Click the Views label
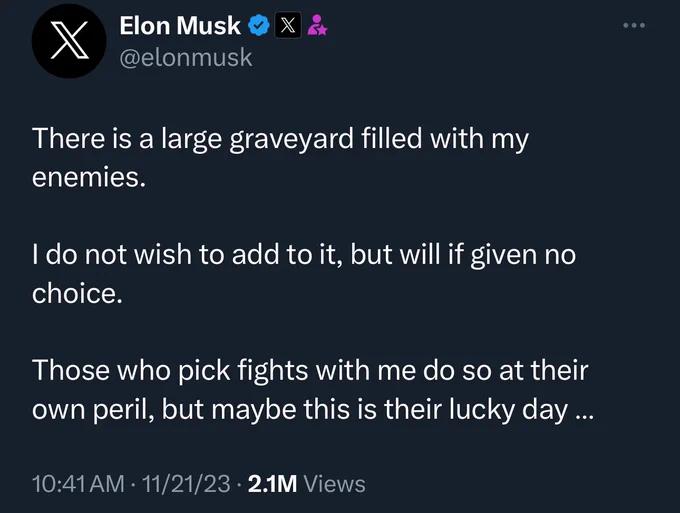Screen dimensions: 680x513 [334, 484]
